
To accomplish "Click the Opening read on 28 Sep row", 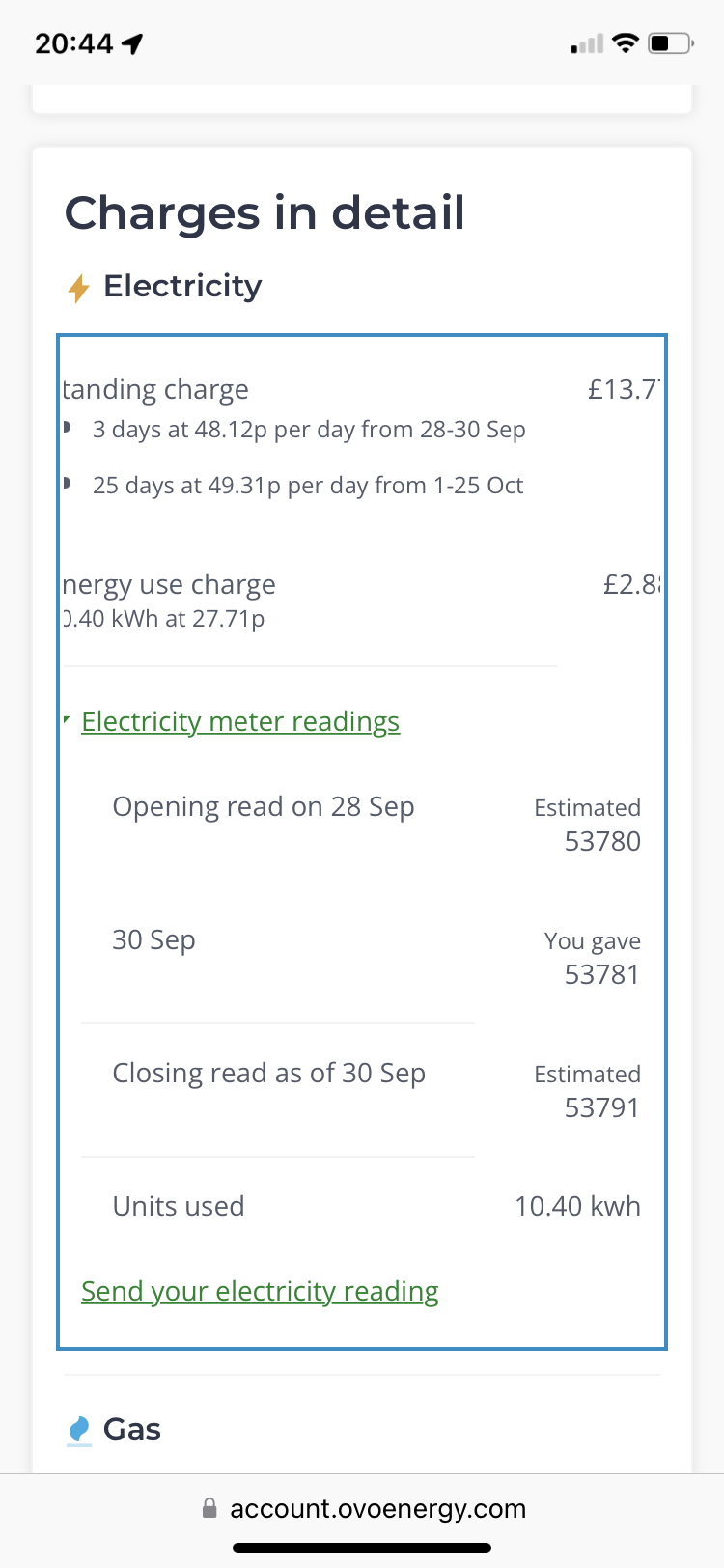I will coord(264,807).
